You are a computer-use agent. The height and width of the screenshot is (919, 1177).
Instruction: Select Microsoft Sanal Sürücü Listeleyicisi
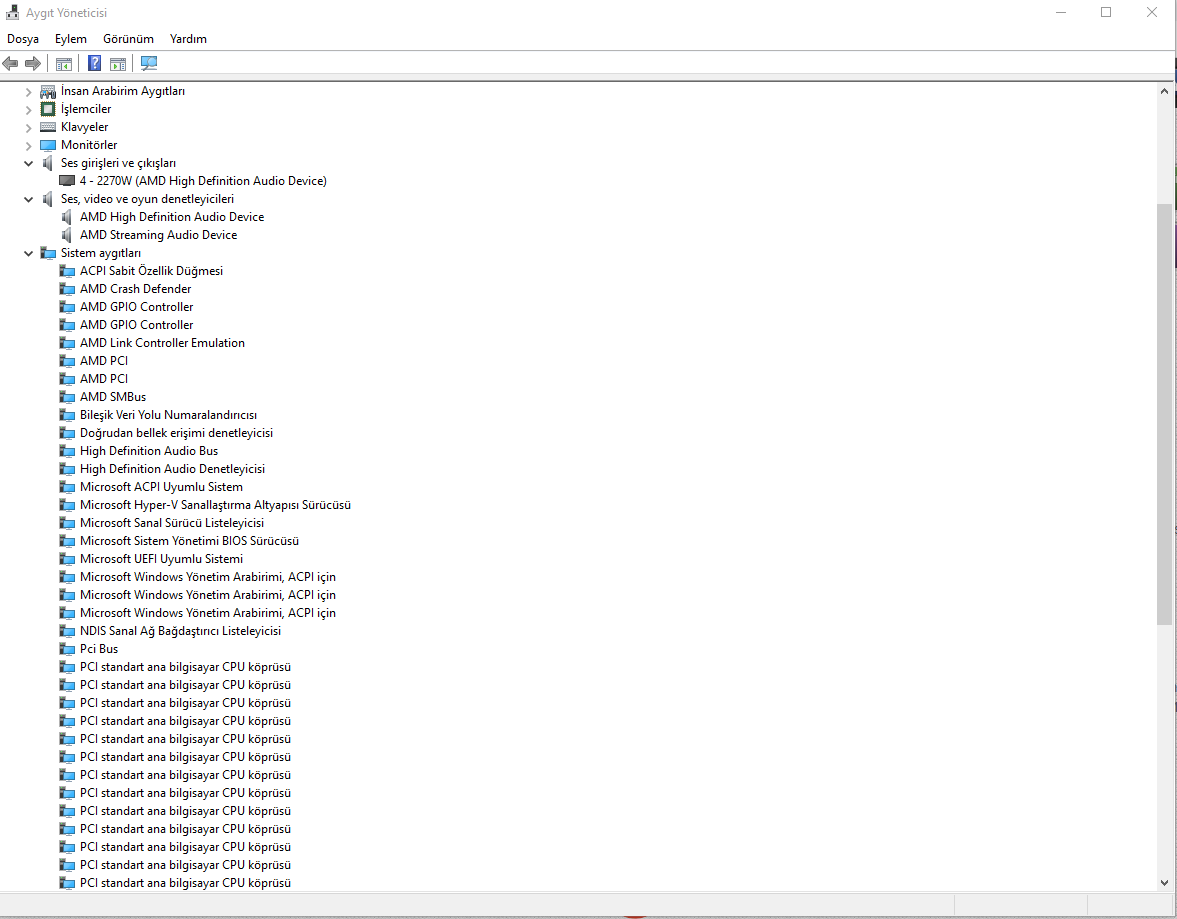tap(172, 523)
